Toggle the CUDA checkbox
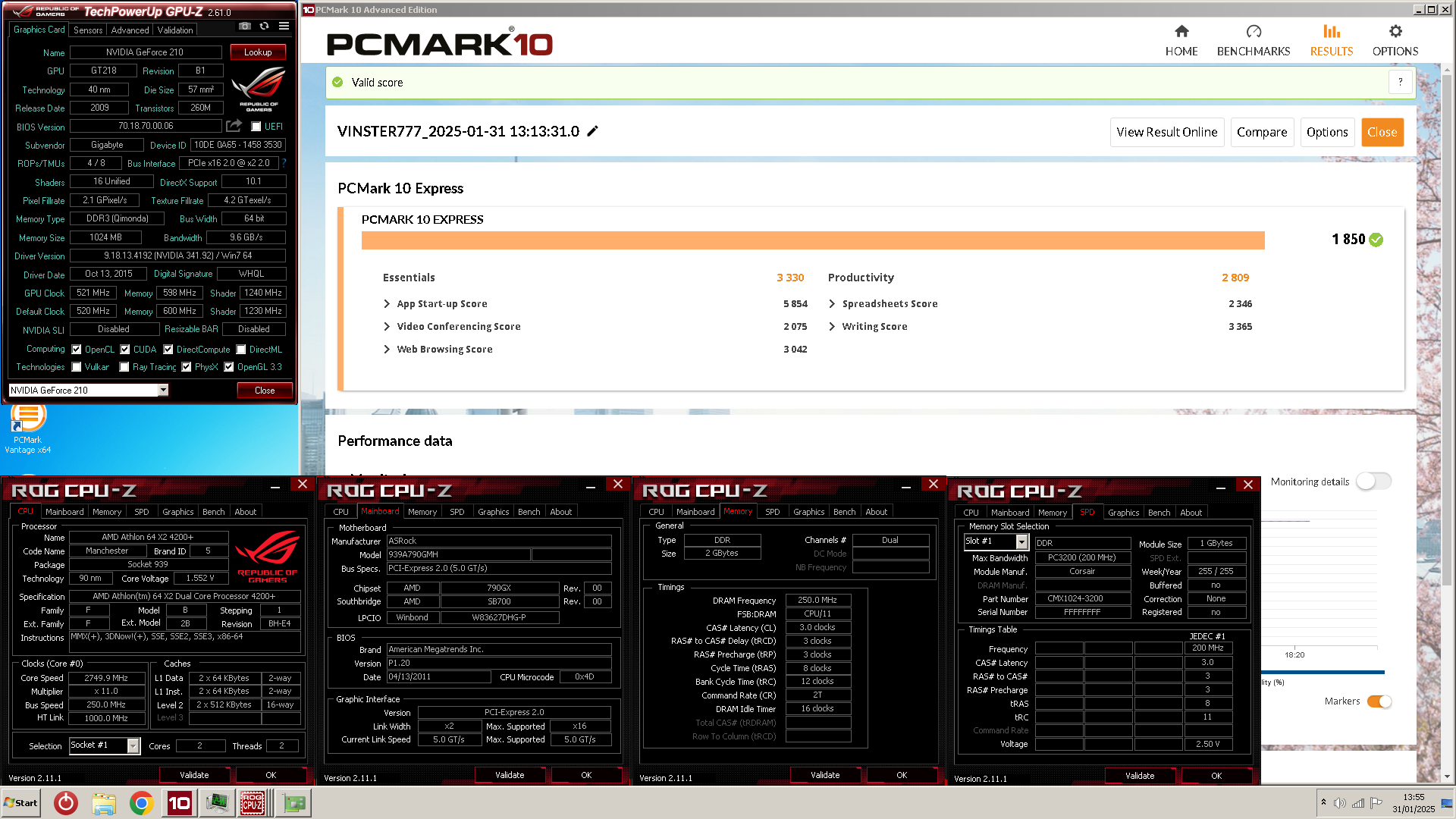Viewport: 1456px width, 819px height. (125, 350)
